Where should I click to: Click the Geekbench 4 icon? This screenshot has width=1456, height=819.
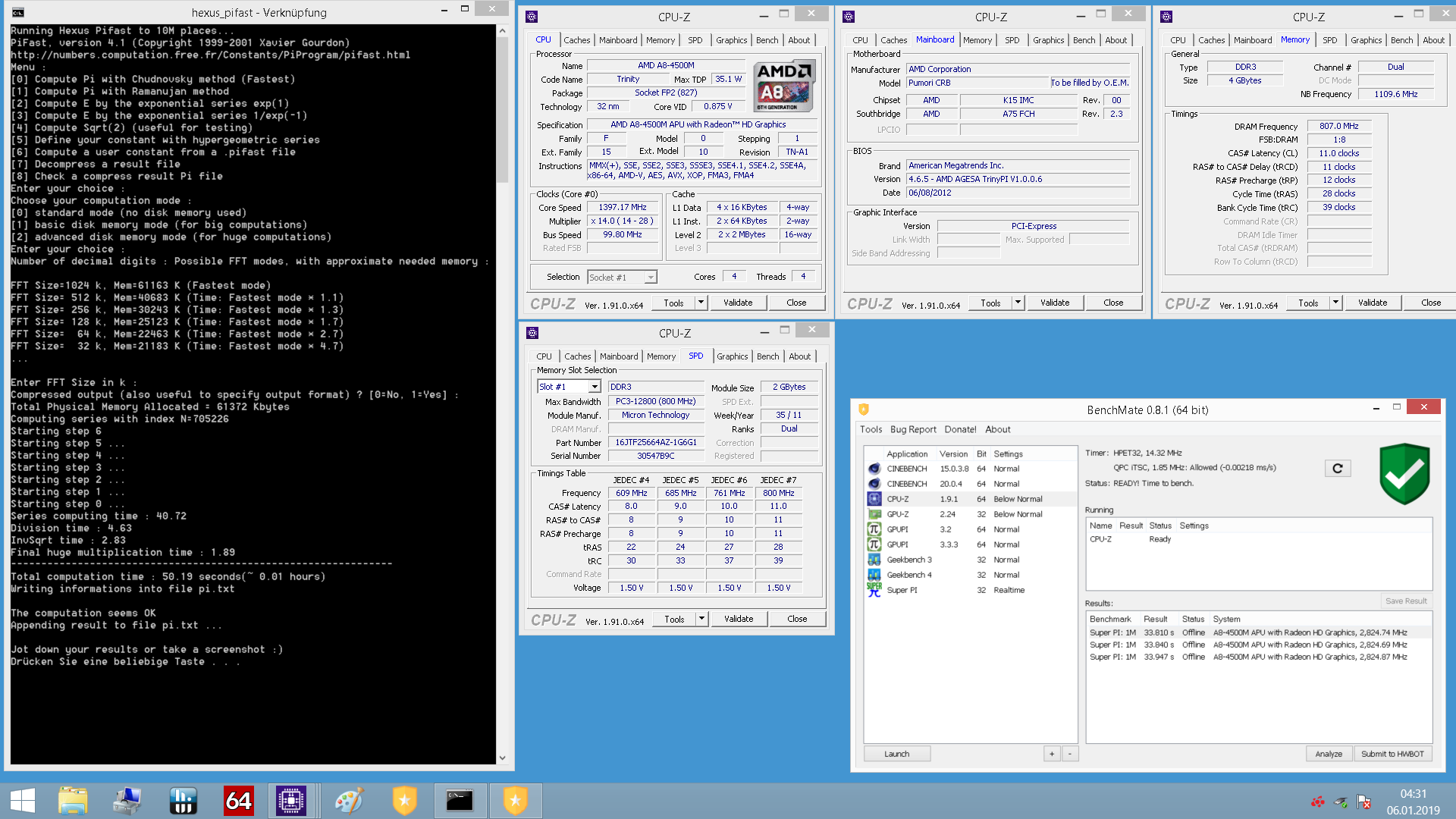point(874,575)
